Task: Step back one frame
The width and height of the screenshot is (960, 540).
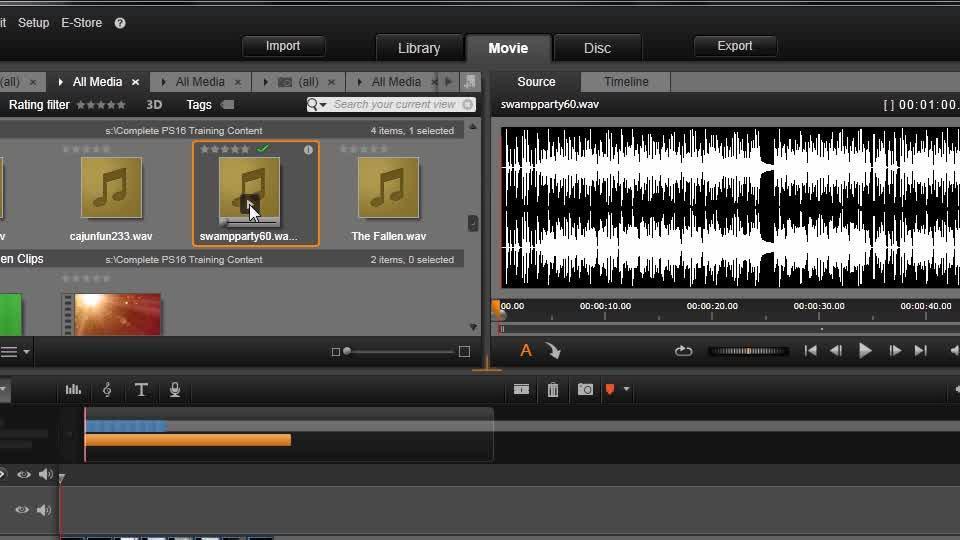Action: [836, 351]
